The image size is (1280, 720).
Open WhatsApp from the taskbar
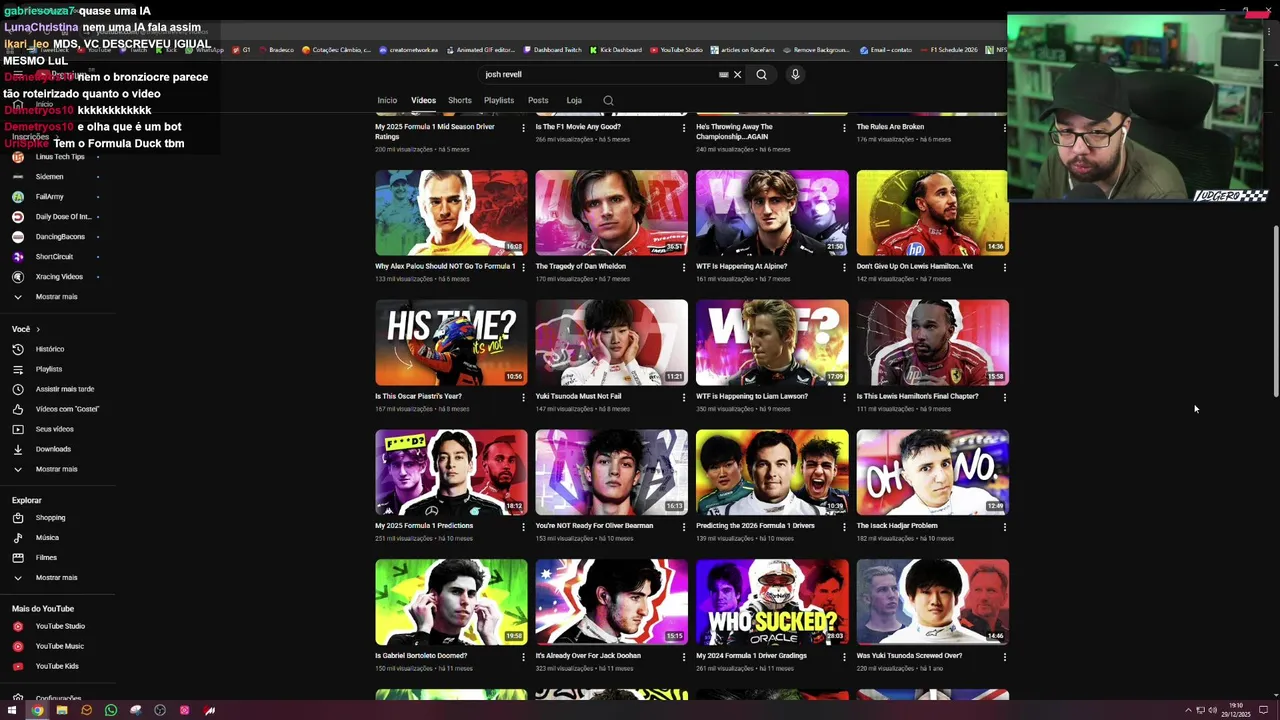[x=111, y=710]
